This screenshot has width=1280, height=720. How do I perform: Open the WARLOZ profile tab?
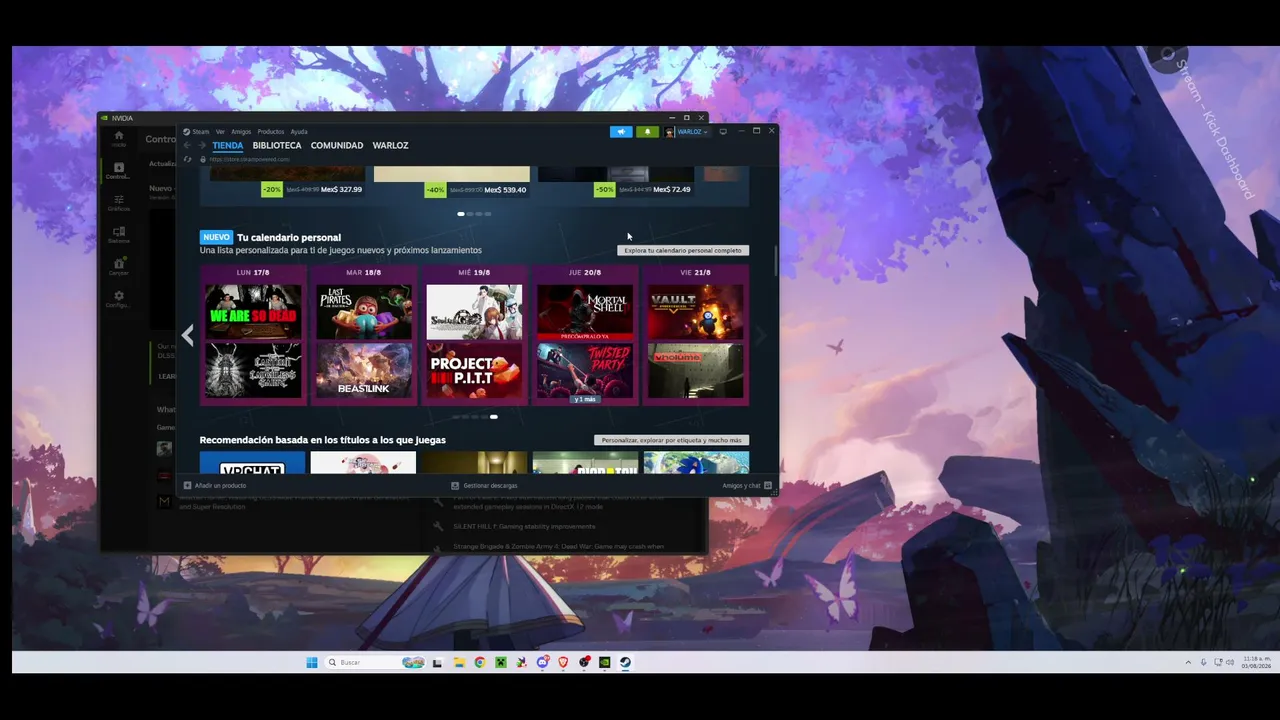coord(390,146)
